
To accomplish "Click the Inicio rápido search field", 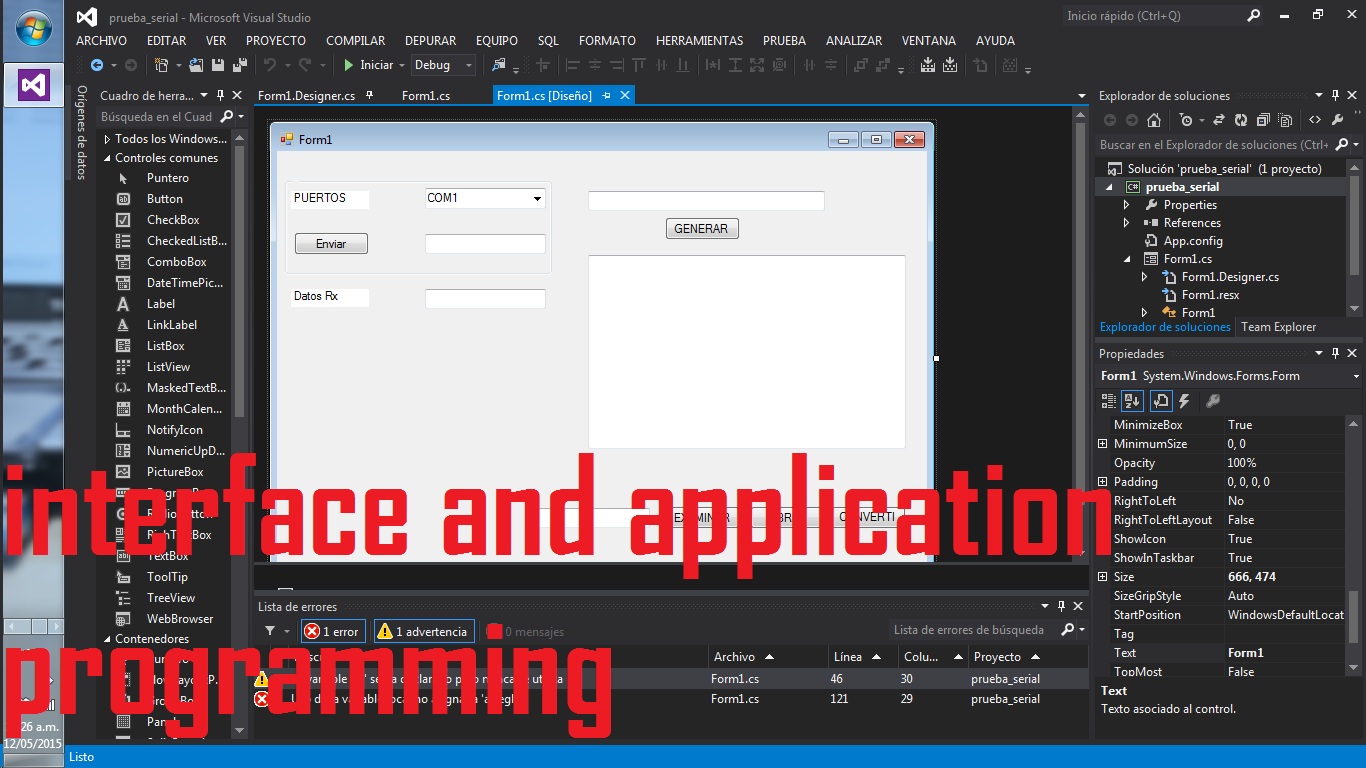I will pos(1152,16).
